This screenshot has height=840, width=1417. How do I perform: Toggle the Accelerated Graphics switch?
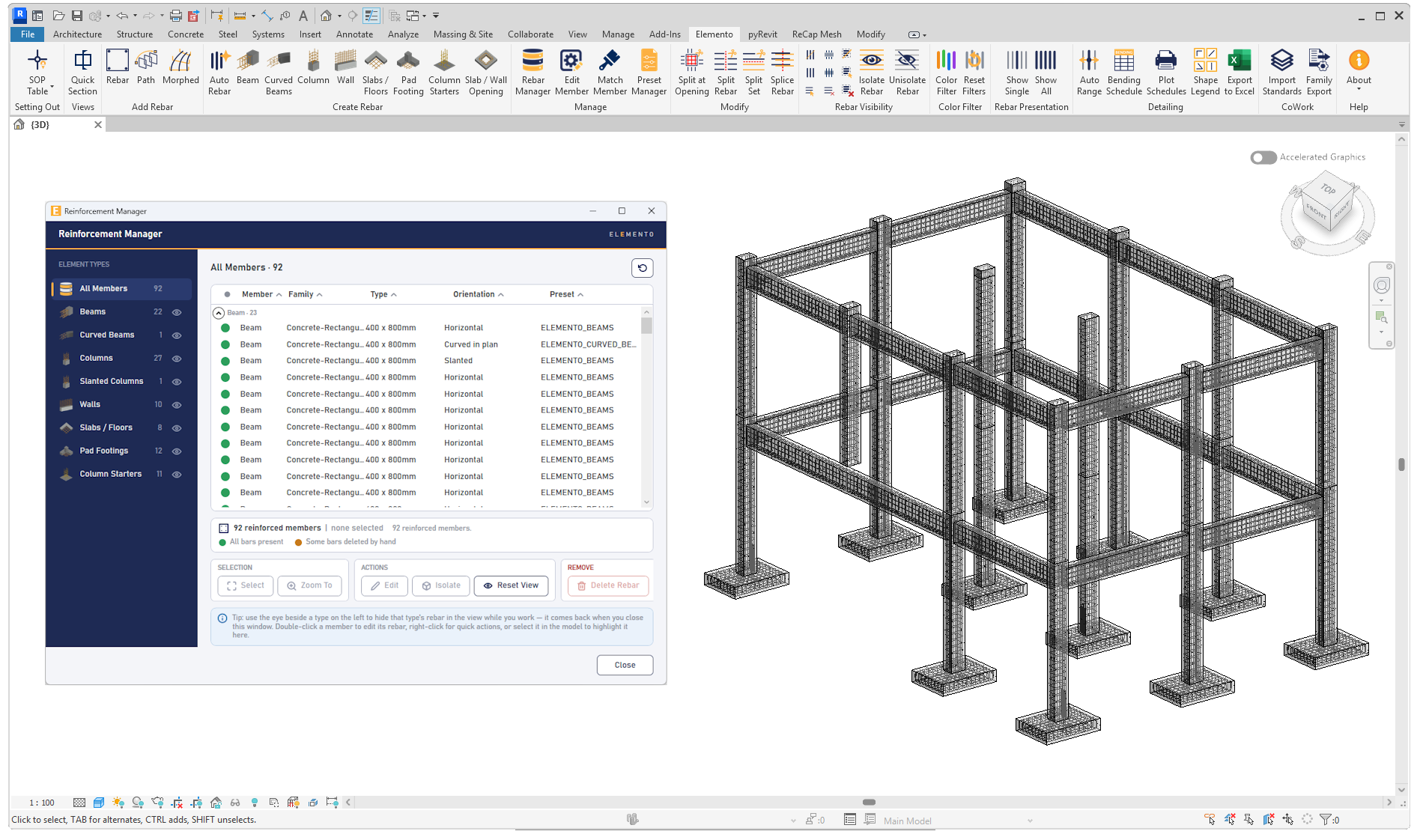click(x=1263, y=157)
